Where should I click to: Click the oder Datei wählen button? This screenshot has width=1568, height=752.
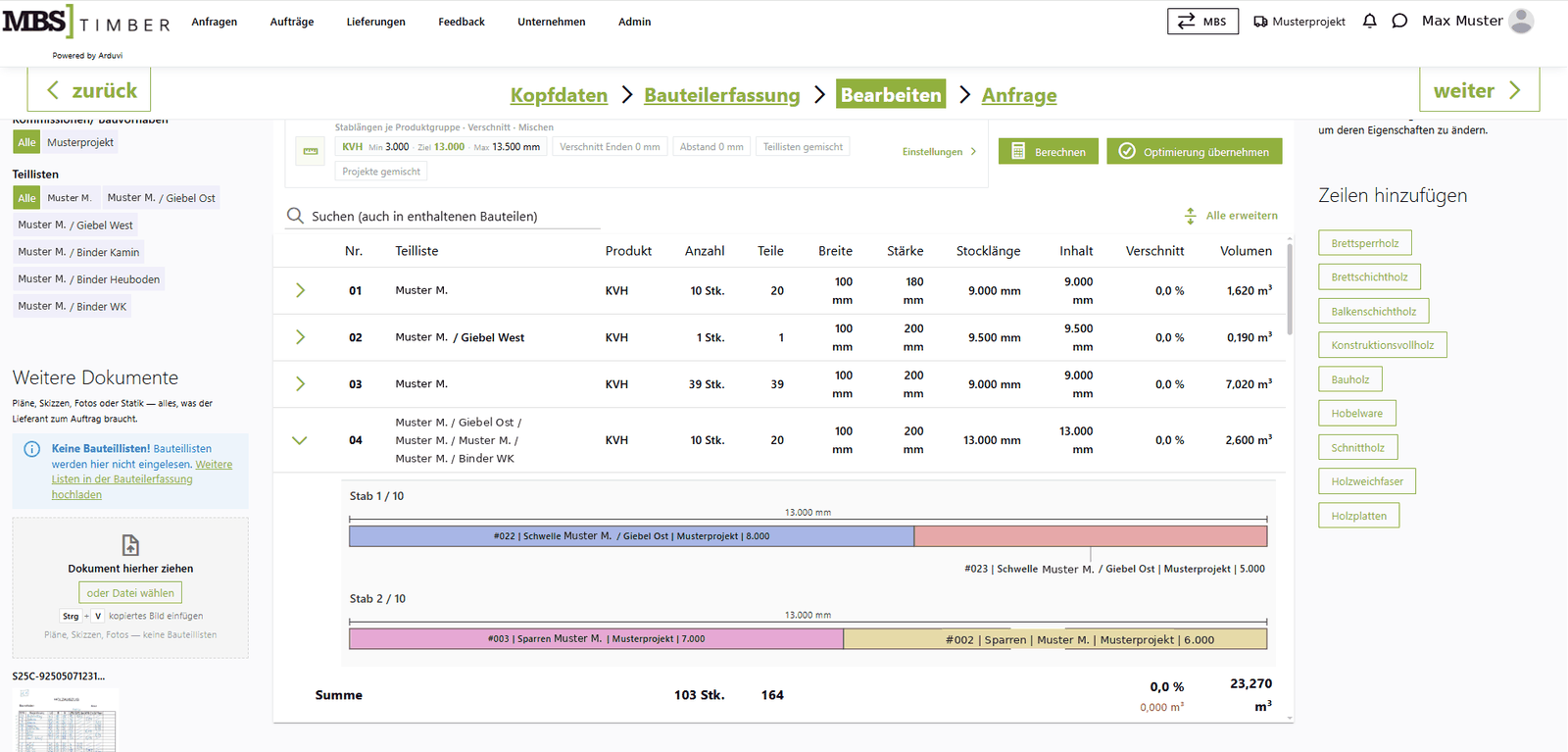[x=130, y=593]
